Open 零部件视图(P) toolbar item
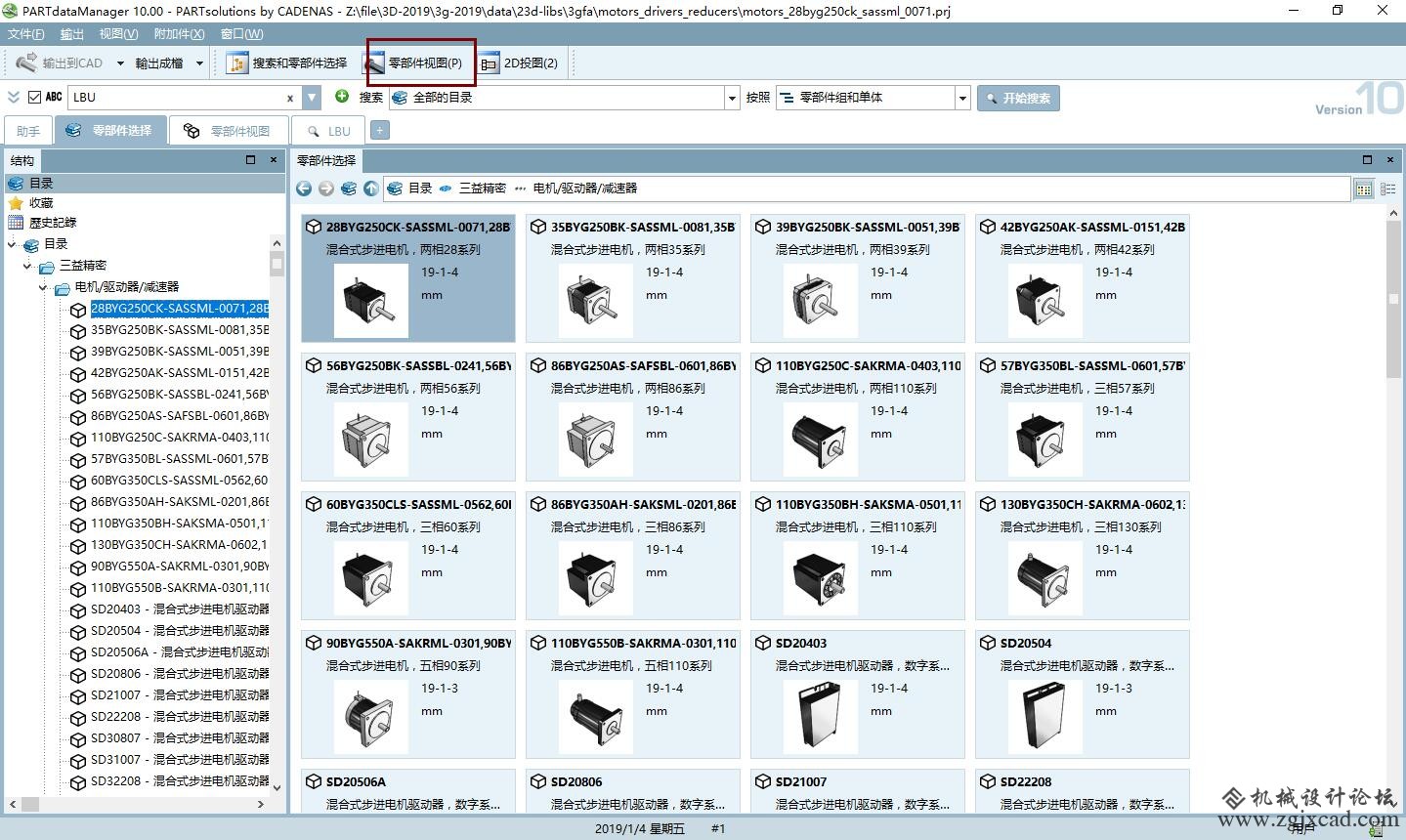This screenshot has width=1406, height=840. 414,63
